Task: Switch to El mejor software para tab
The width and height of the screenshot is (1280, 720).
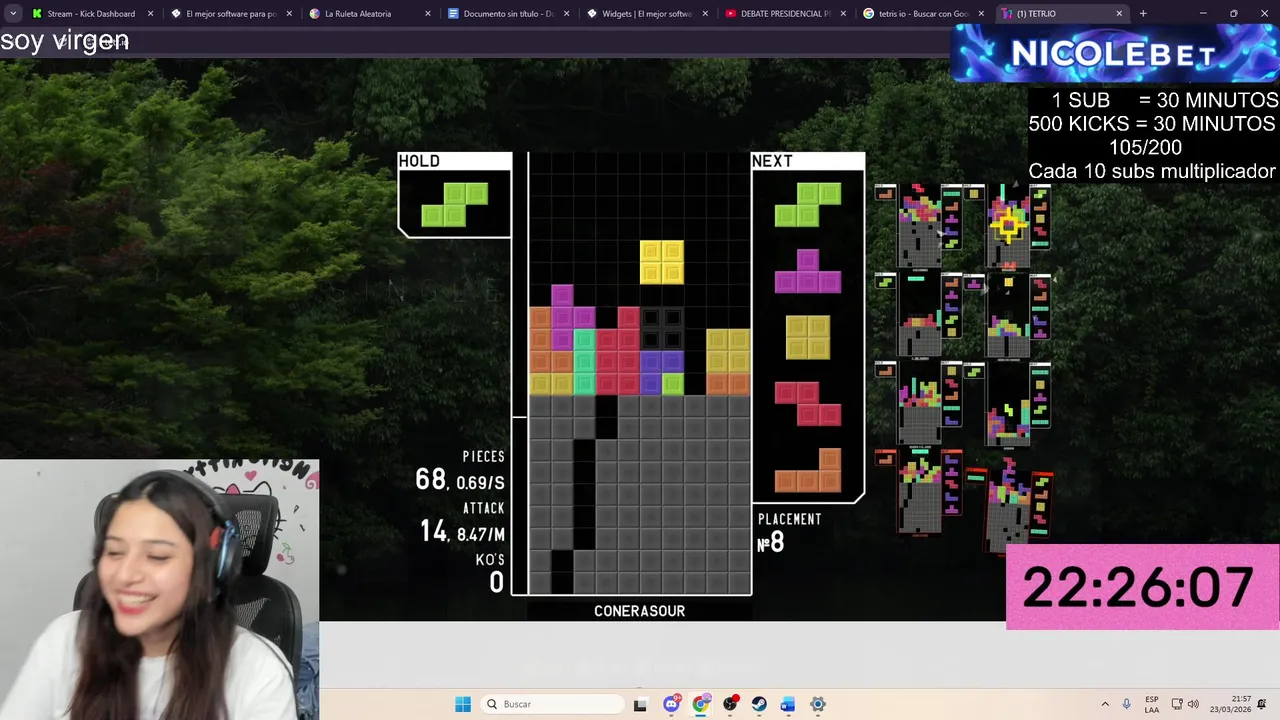Action: click(x=230, y=14)
